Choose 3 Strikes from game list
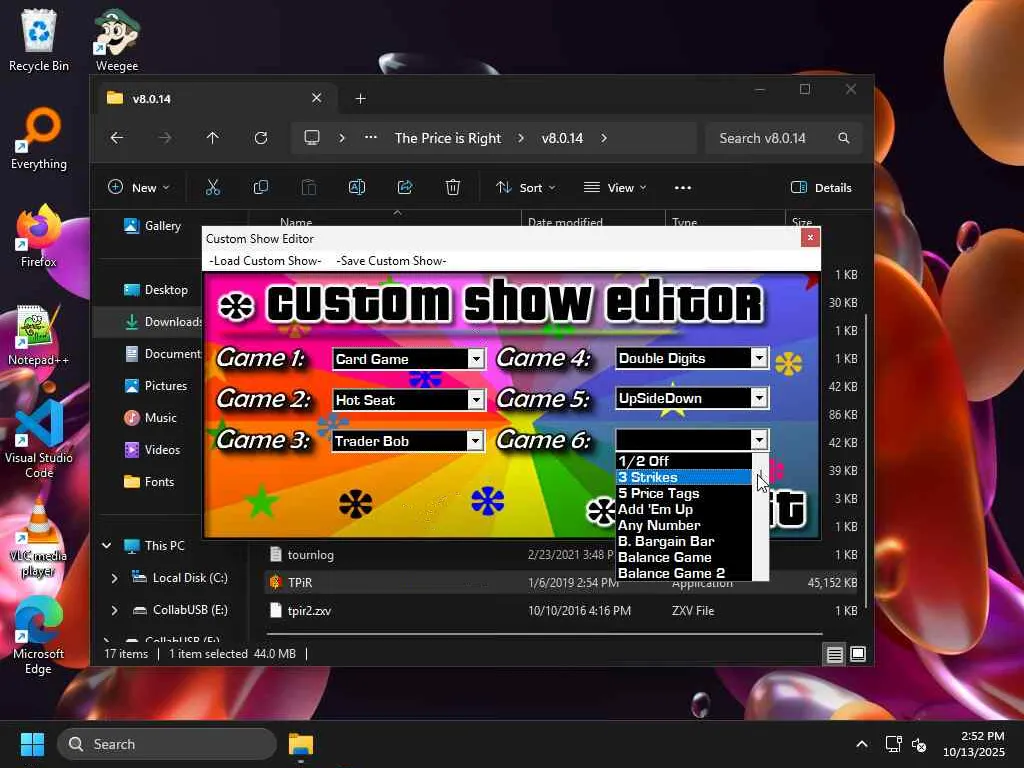The image size is (1024, 768). (684, 477)
